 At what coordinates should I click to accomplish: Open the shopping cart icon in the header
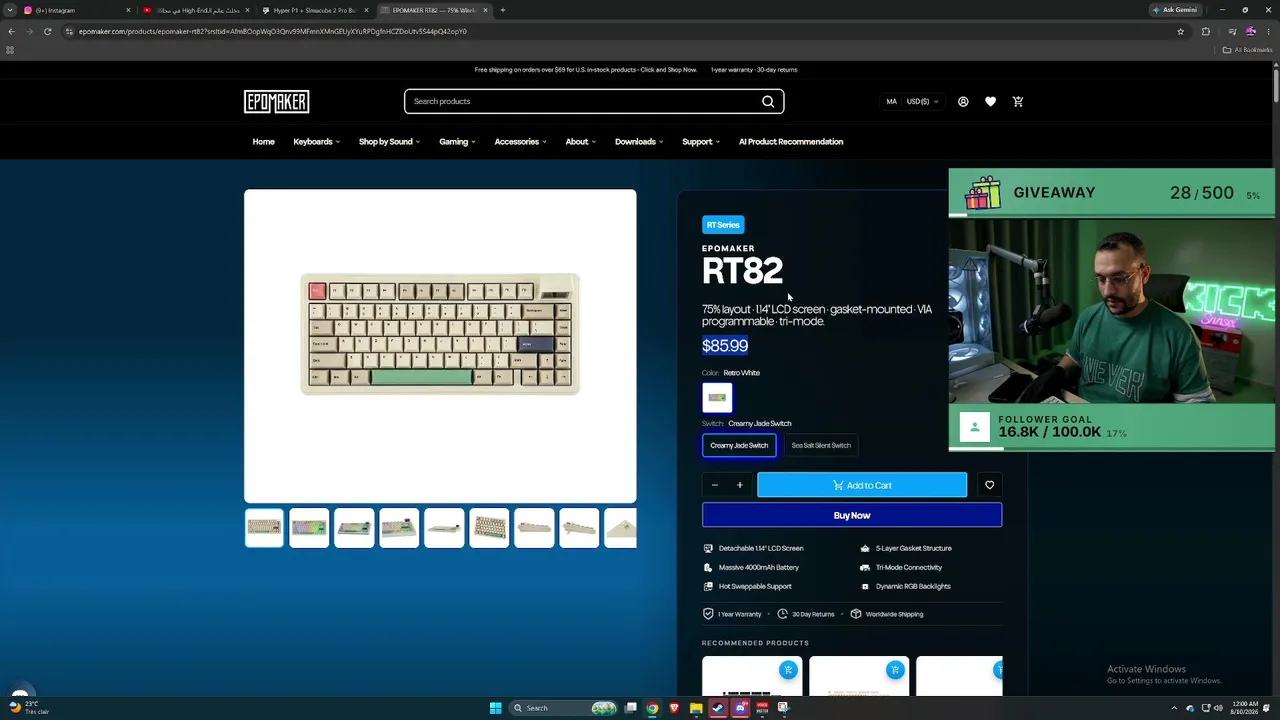click(x=1018, y=101)
